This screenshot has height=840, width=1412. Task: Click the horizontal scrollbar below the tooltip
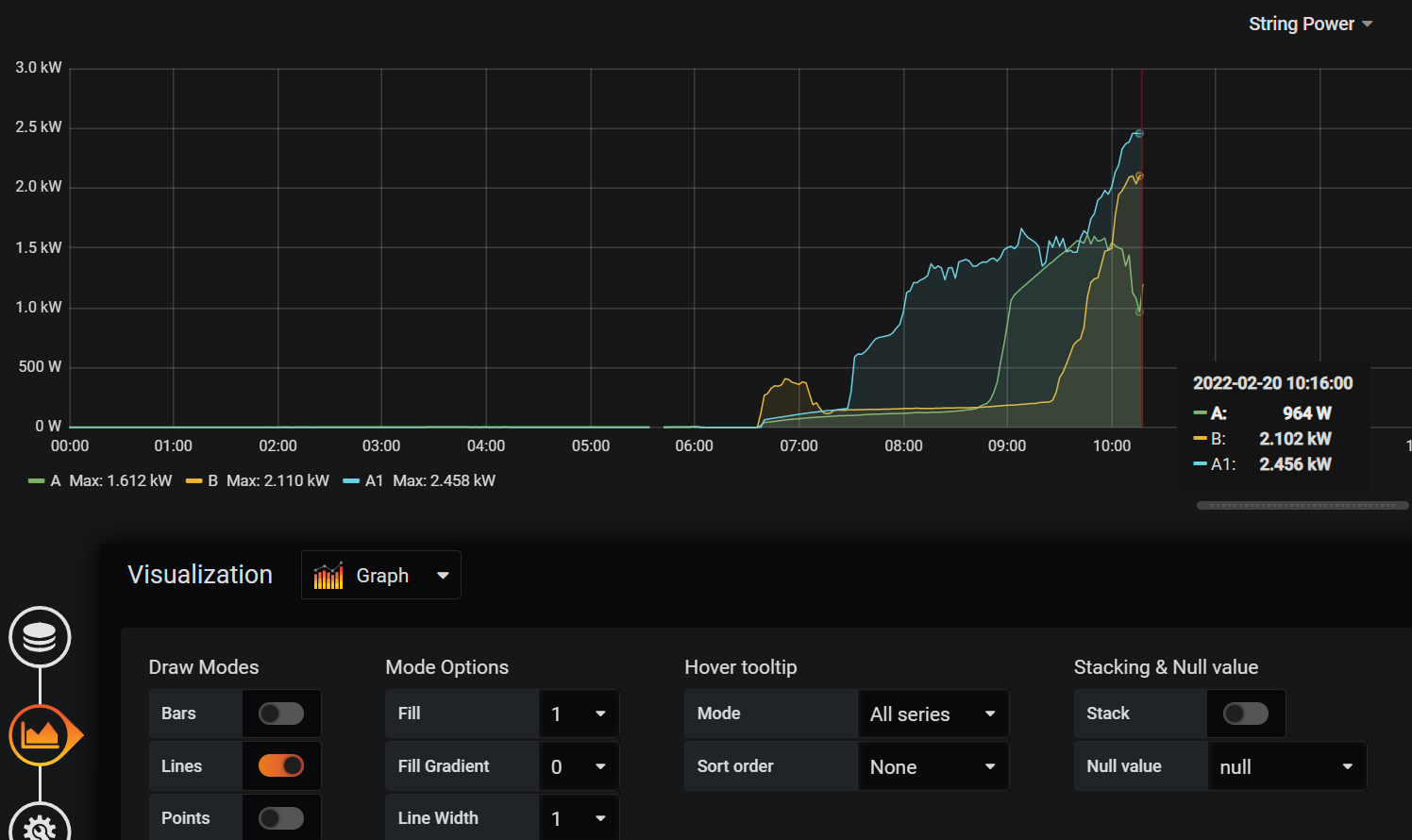(x=1303, y=506)
